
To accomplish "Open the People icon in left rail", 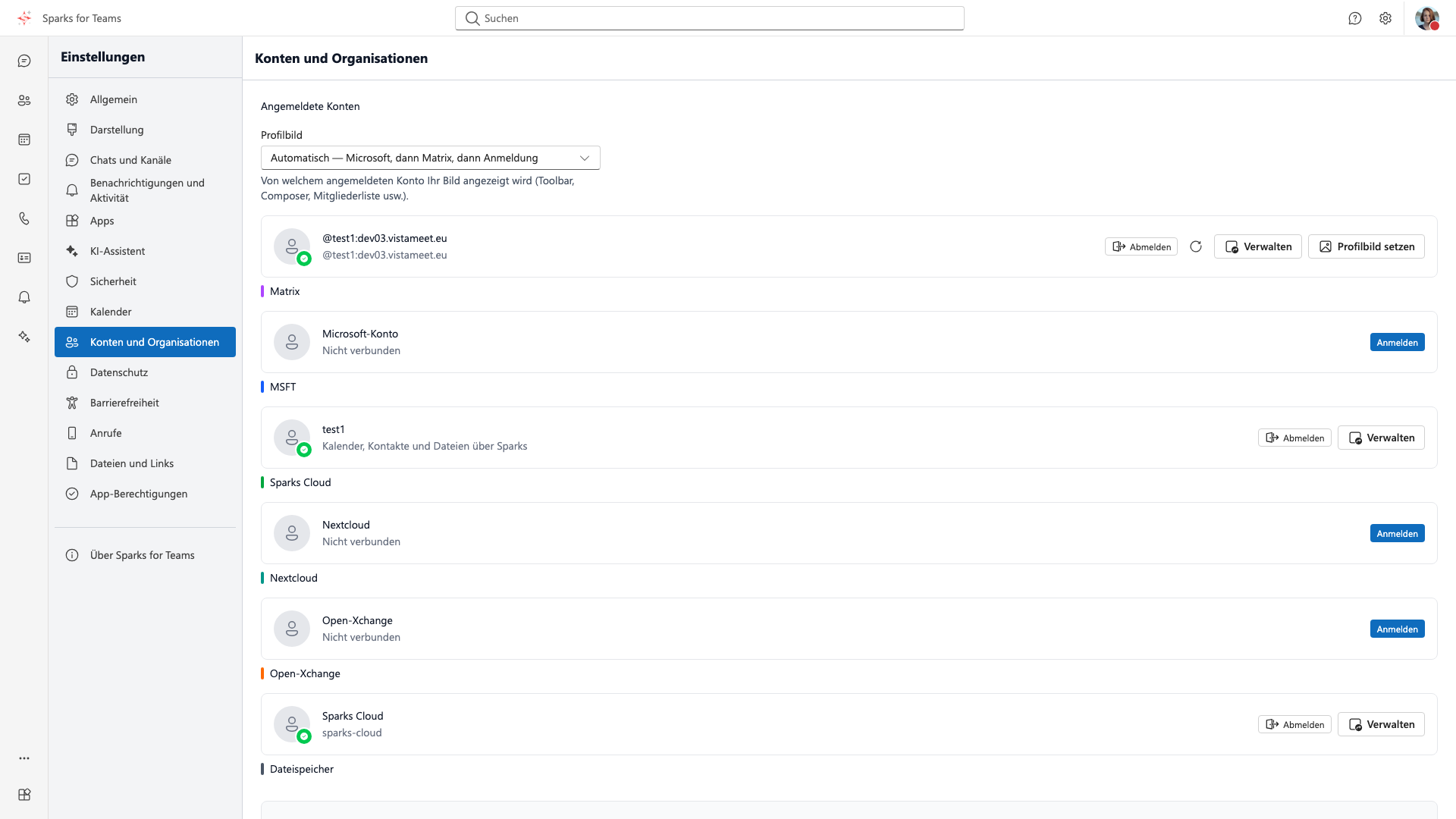I will 24,100.
